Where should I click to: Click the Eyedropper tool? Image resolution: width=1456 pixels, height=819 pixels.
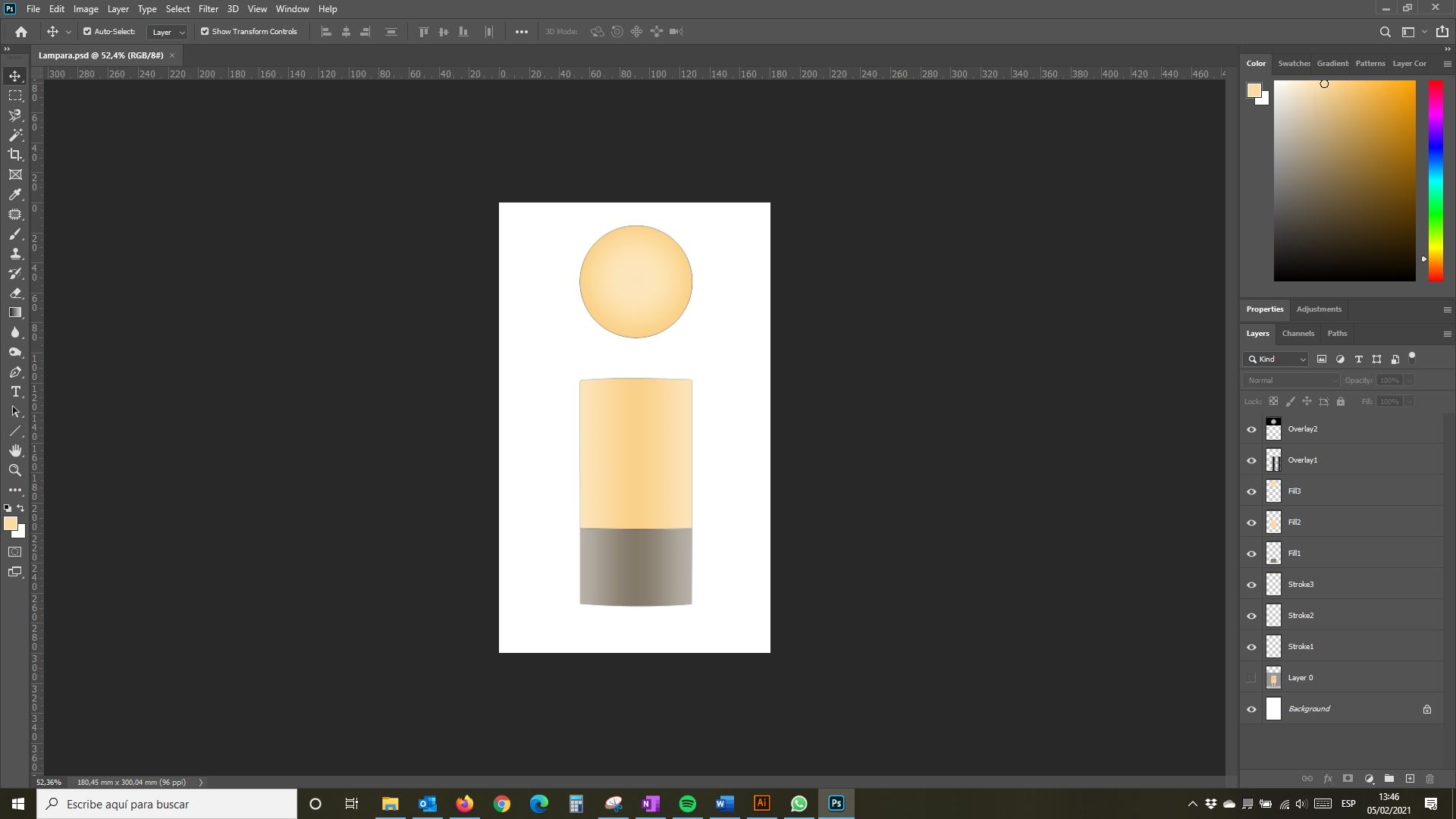15,195
